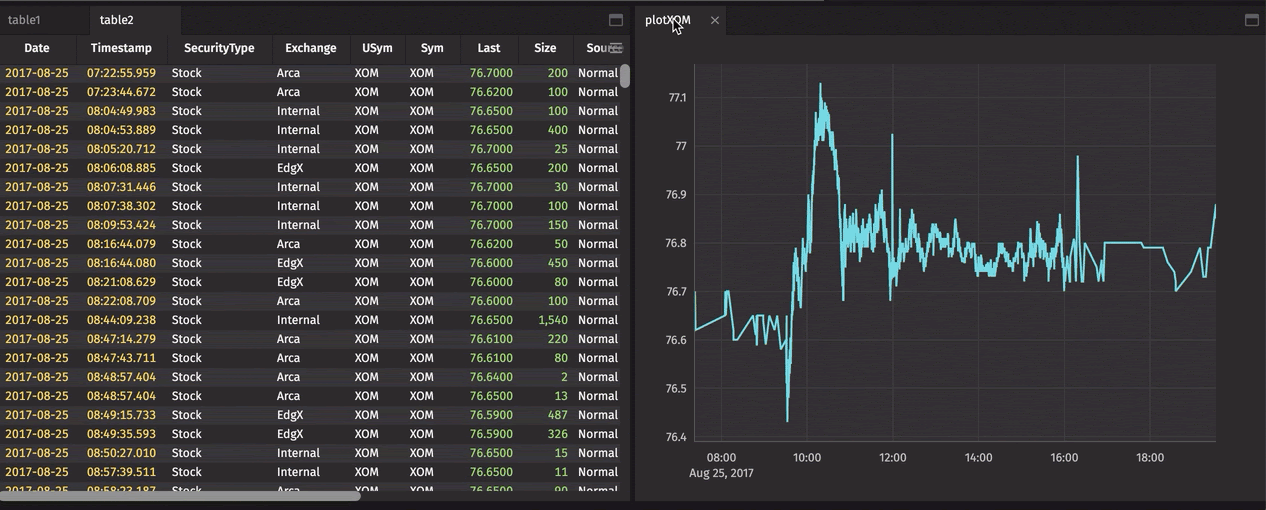
Task: Click the USym column header
Action: click(378, 48)
